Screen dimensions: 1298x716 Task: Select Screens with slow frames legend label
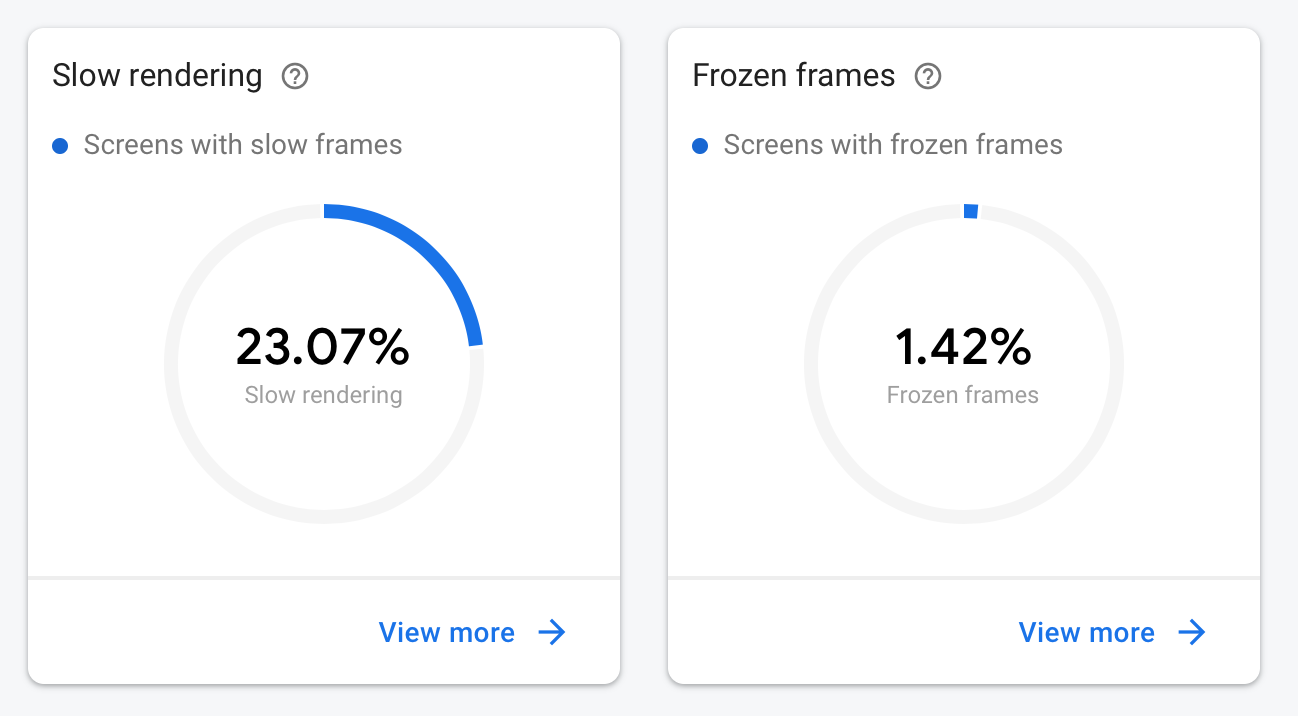[243, 145]
